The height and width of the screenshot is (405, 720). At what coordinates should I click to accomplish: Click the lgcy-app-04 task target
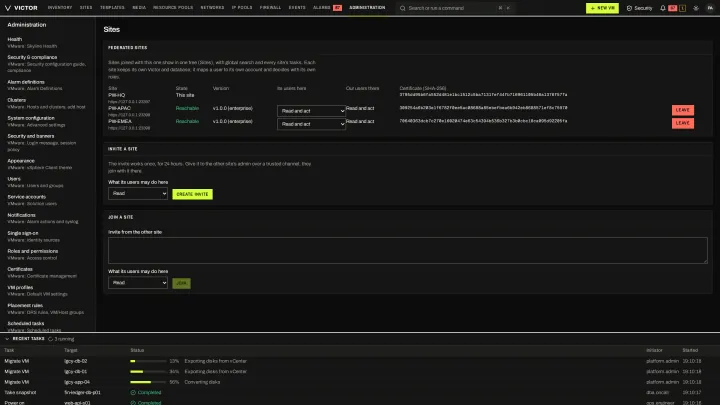[x=77, y=382]
